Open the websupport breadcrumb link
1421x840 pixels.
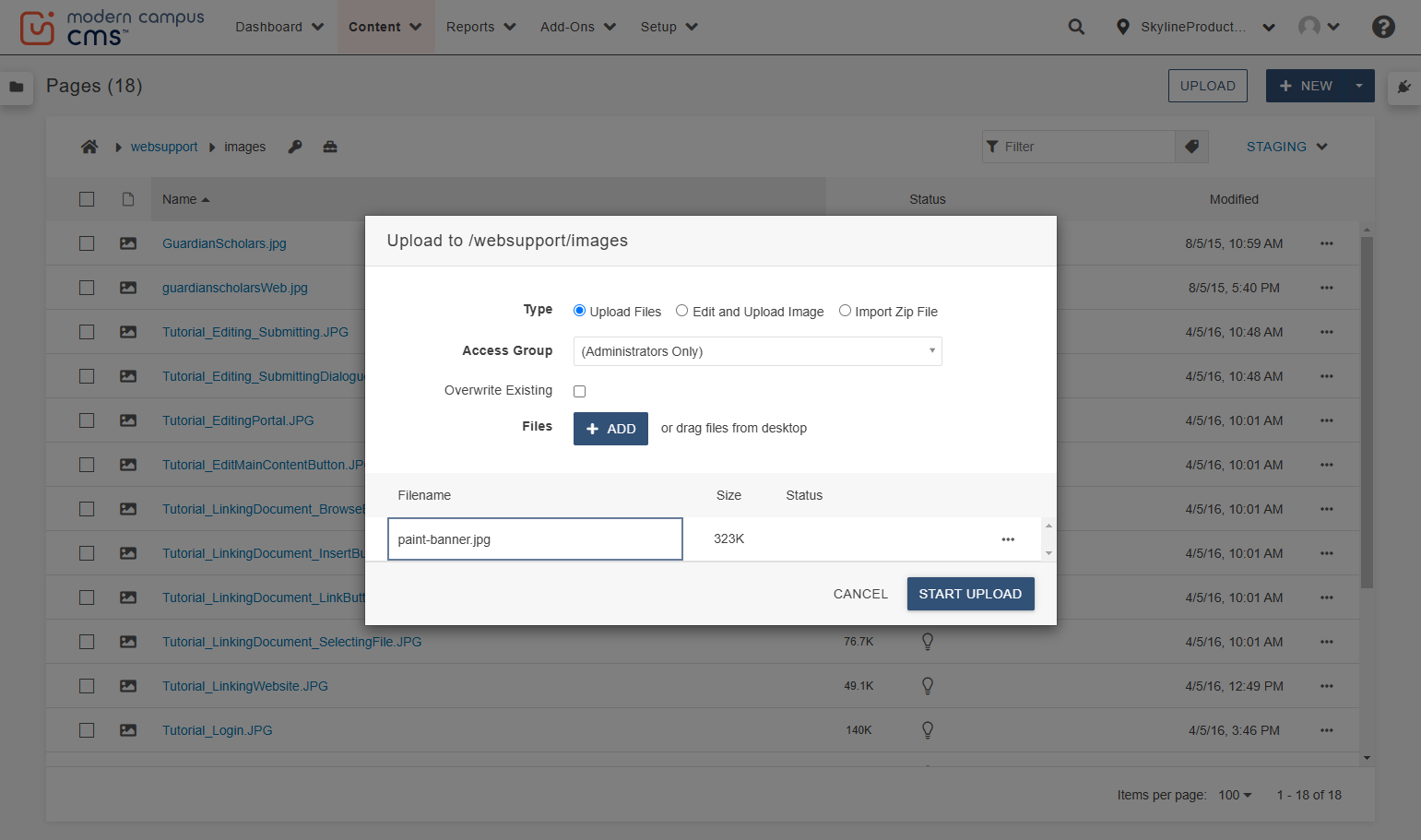tap(164, 147)
